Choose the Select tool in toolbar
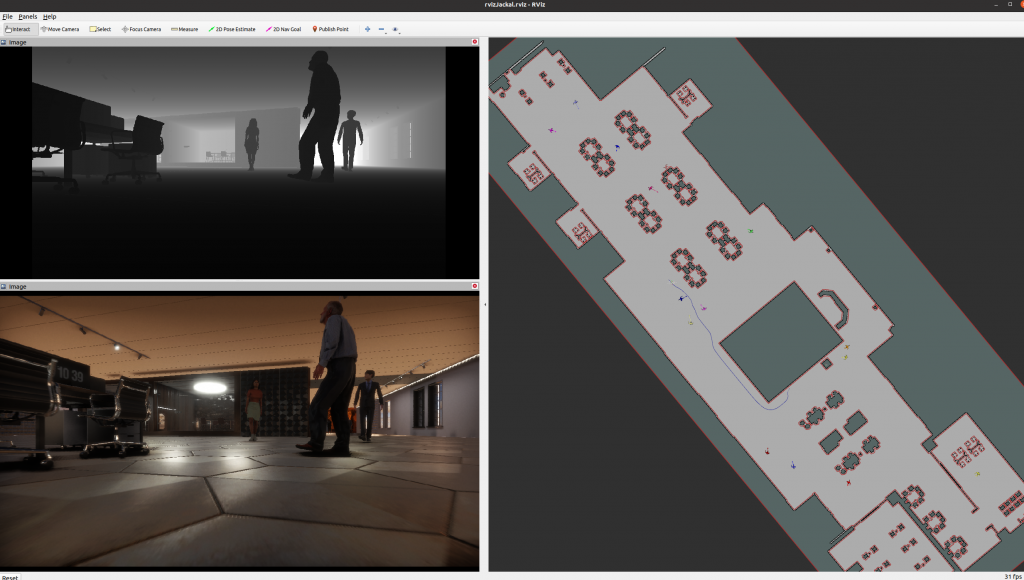The width and height of the screenshot is (1024, 580). [100, 29]
